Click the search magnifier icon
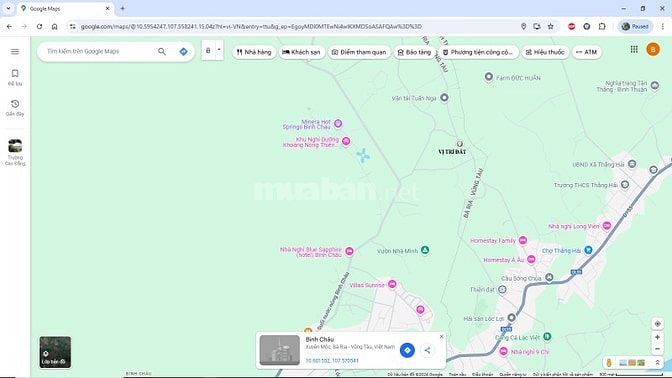672x378 pixels. click(162, 51)
